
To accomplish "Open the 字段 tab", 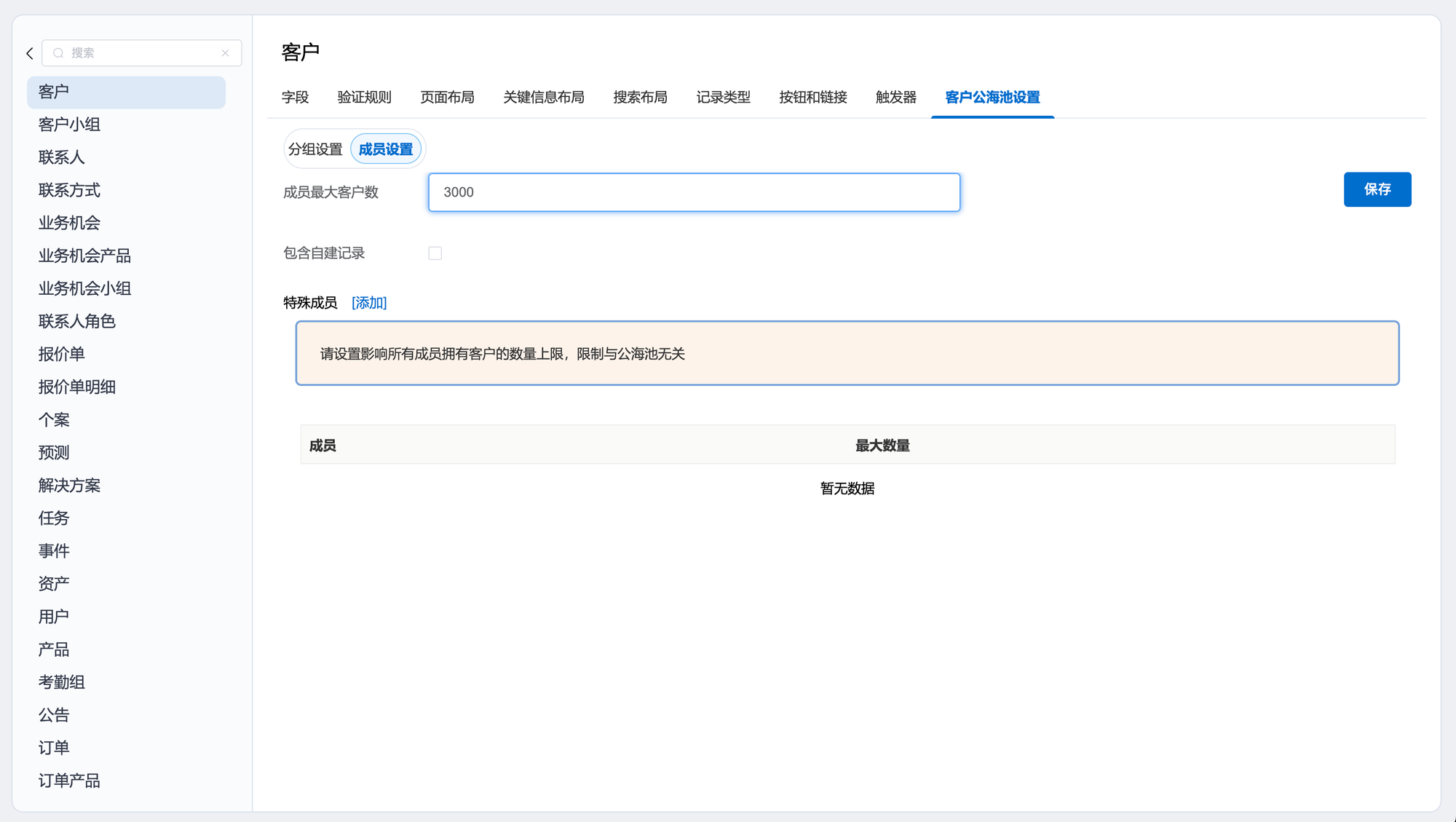I will (295, 98).
